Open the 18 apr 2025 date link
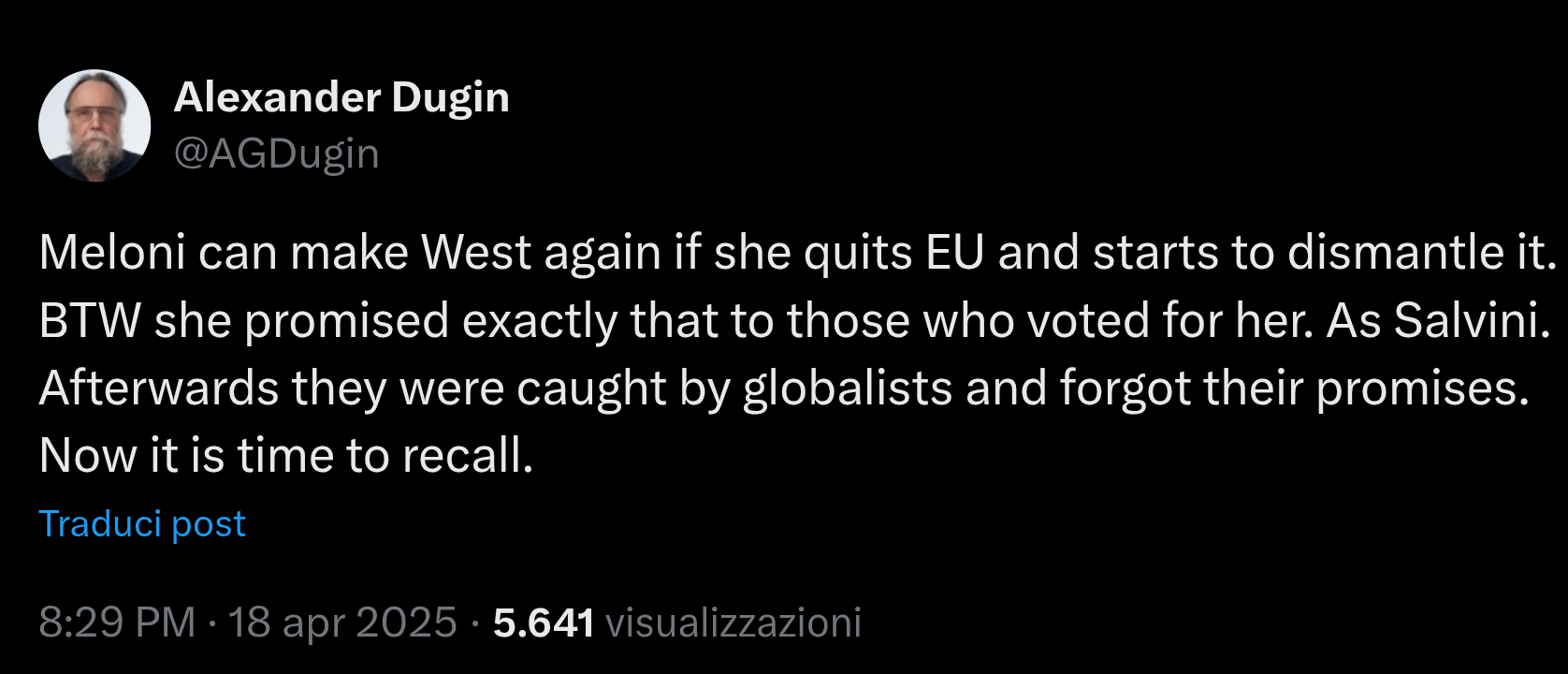Screen dimensions: 1568x674 (x=342, y=620)
